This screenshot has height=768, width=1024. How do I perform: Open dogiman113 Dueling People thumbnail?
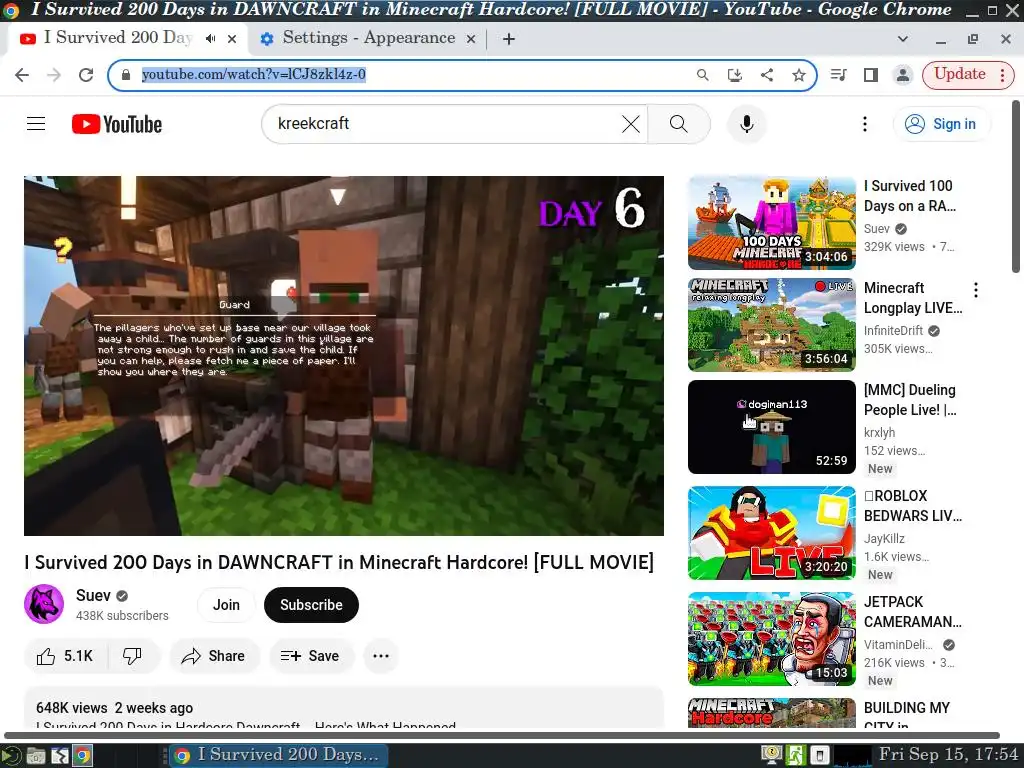pos(771,426)
